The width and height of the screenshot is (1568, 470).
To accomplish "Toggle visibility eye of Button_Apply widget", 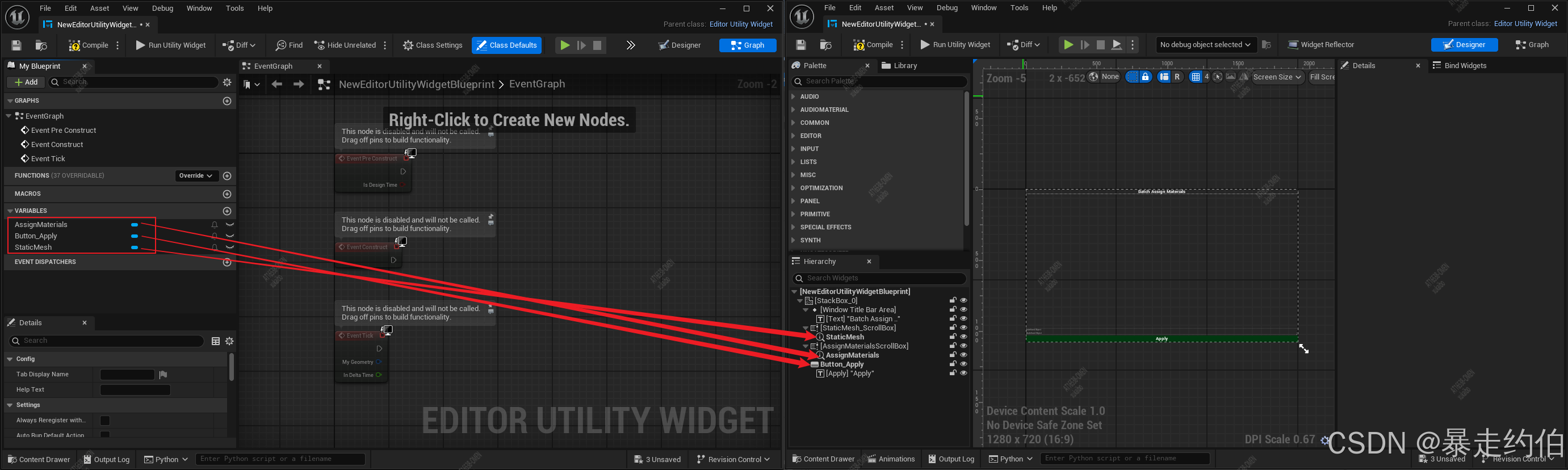I will pos(963,364).
